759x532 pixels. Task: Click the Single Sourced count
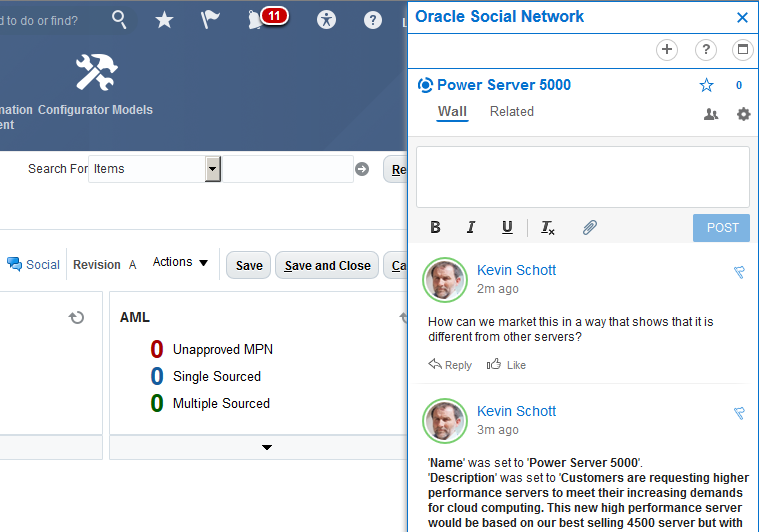157,376
